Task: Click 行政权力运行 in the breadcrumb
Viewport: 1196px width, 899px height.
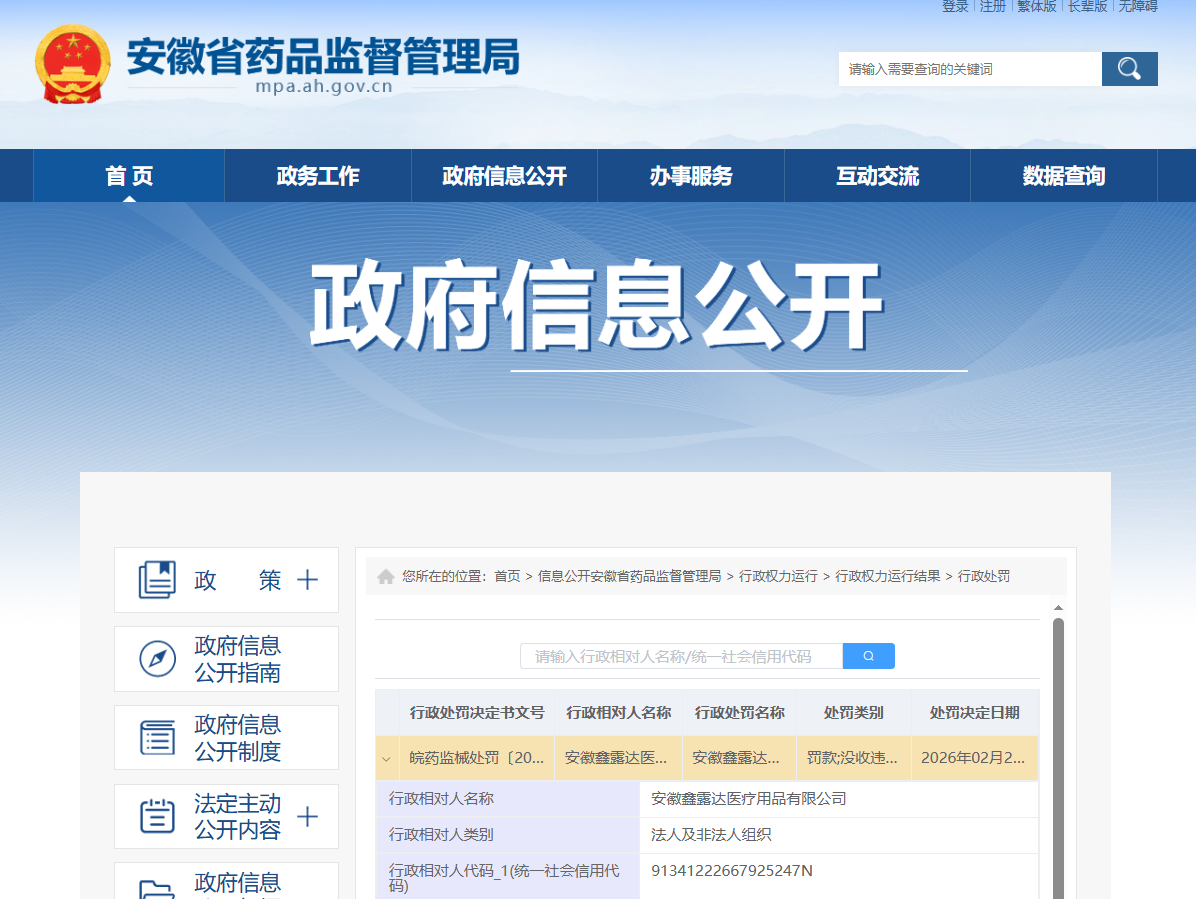Action: pyautogui.click(x=778, y=576)
